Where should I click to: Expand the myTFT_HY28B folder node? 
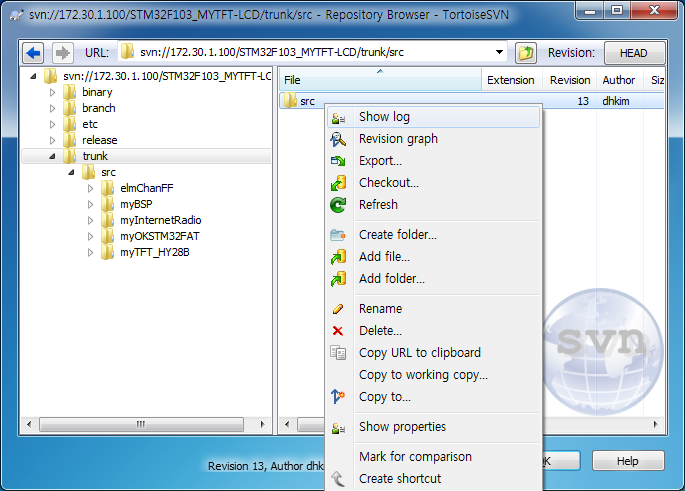click(90, 252)
